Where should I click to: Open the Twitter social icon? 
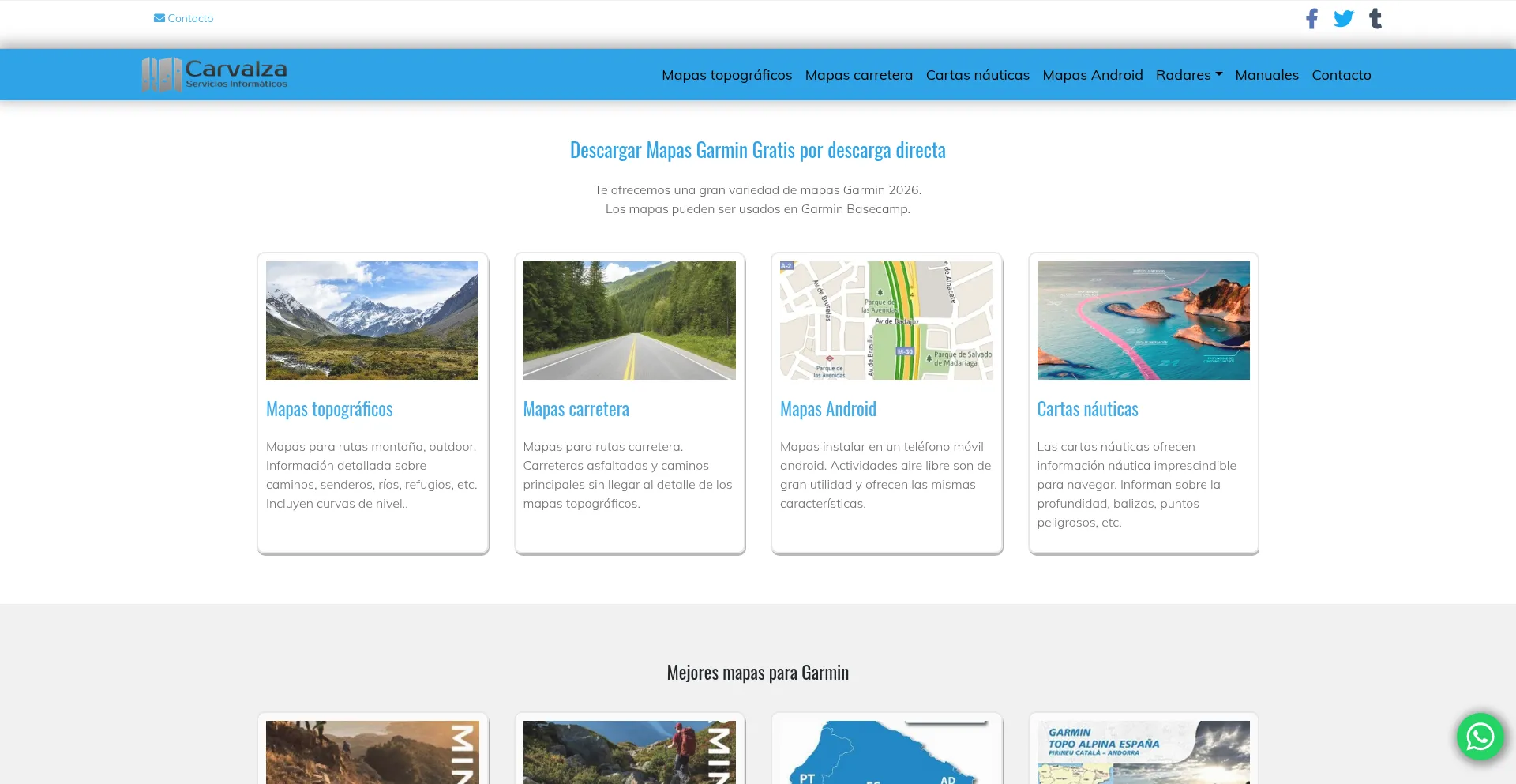1344,18
